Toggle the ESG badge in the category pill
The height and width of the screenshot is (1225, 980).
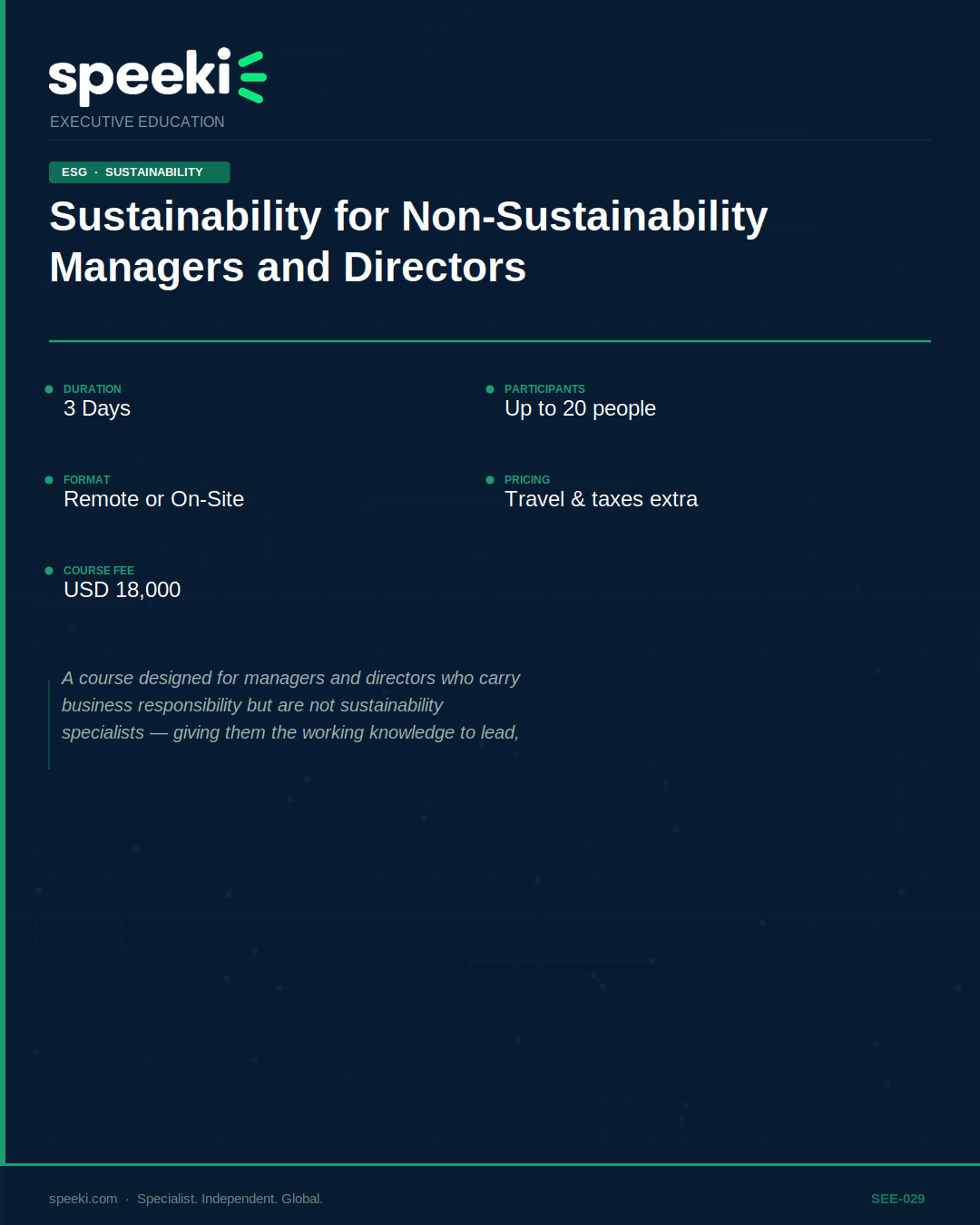(x=73, y=171)
